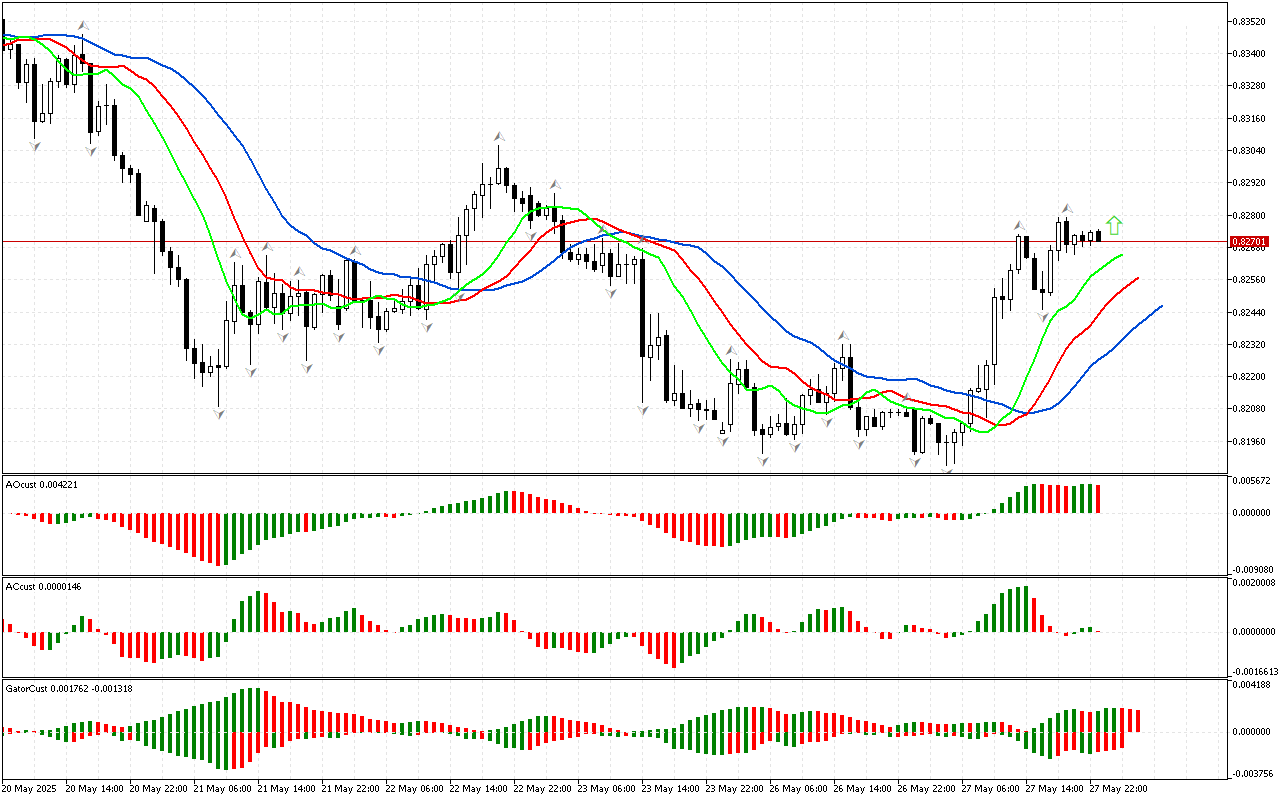This screenshot has height=800, width=1280.
Task: Click the 0.83520 price scale label
Action: pos(1252,21)
